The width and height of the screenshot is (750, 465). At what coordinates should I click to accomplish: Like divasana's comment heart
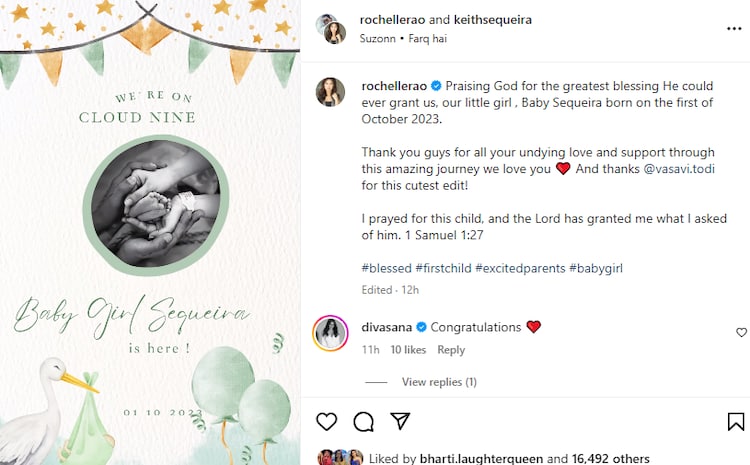741,332
